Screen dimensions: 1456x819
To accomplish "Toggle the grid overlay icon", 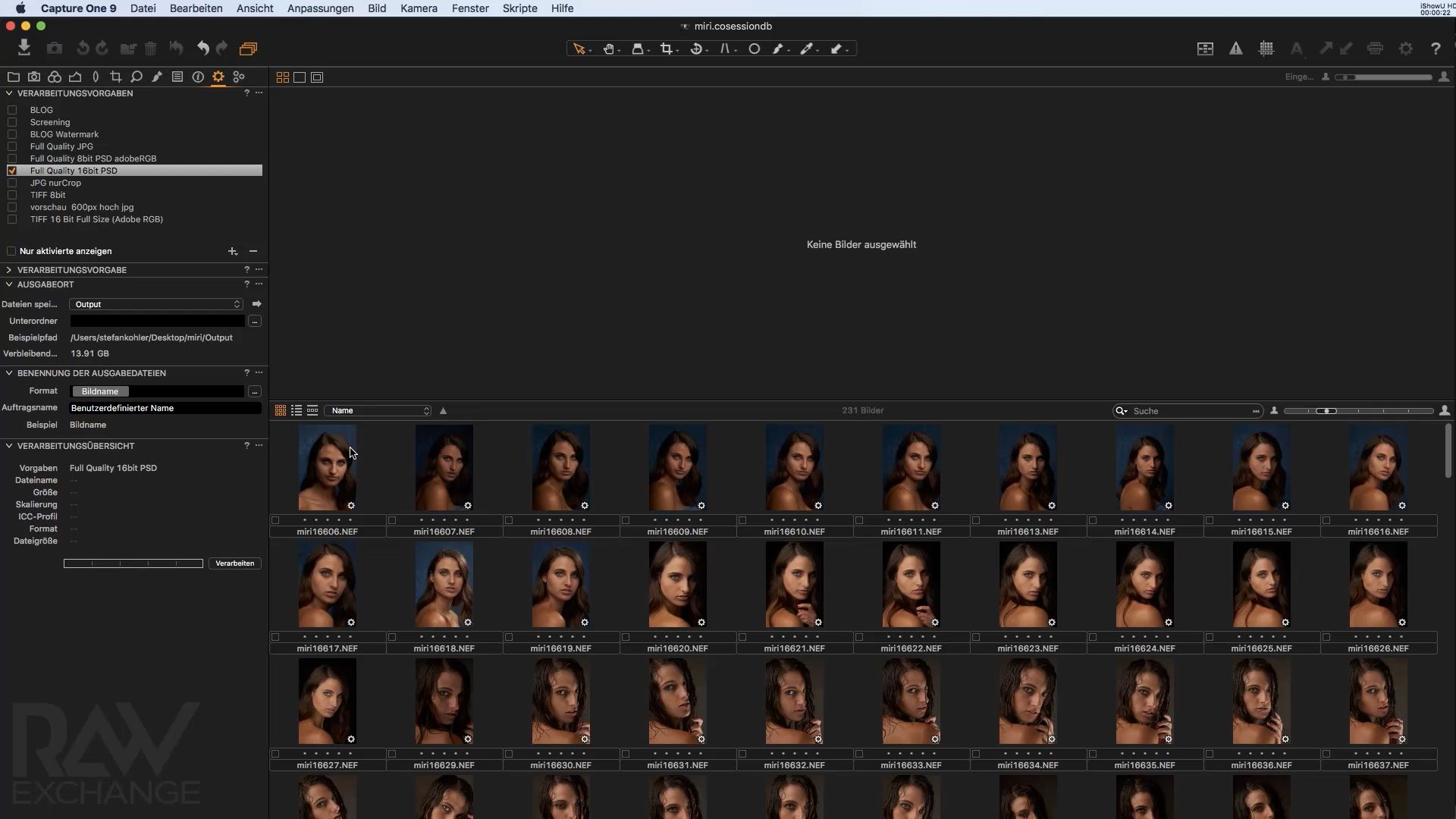I will [x=1266, y=49].
